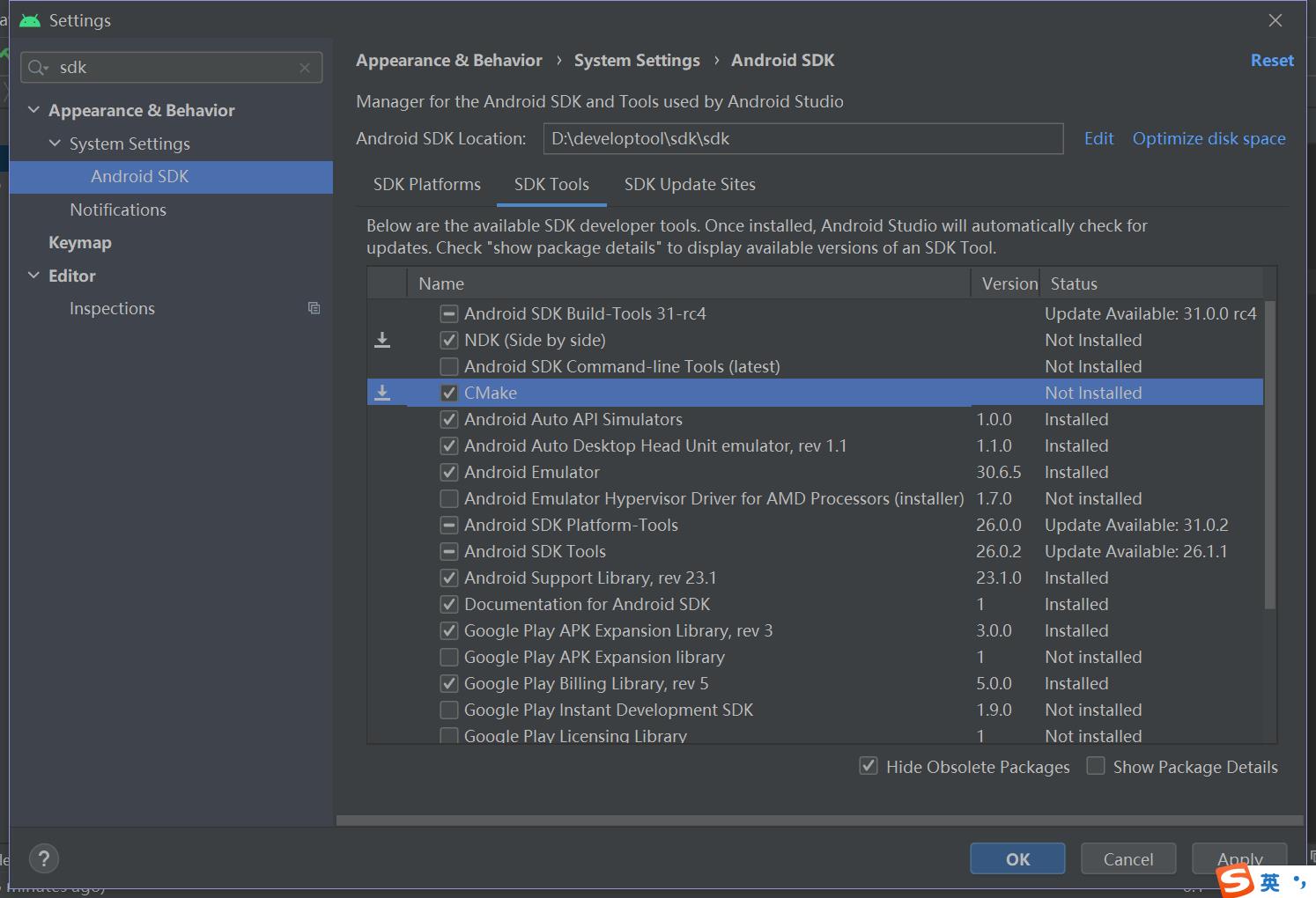
Task: Click the download icon beside NDK (Side by side)
Action: (x=382, y=340)
